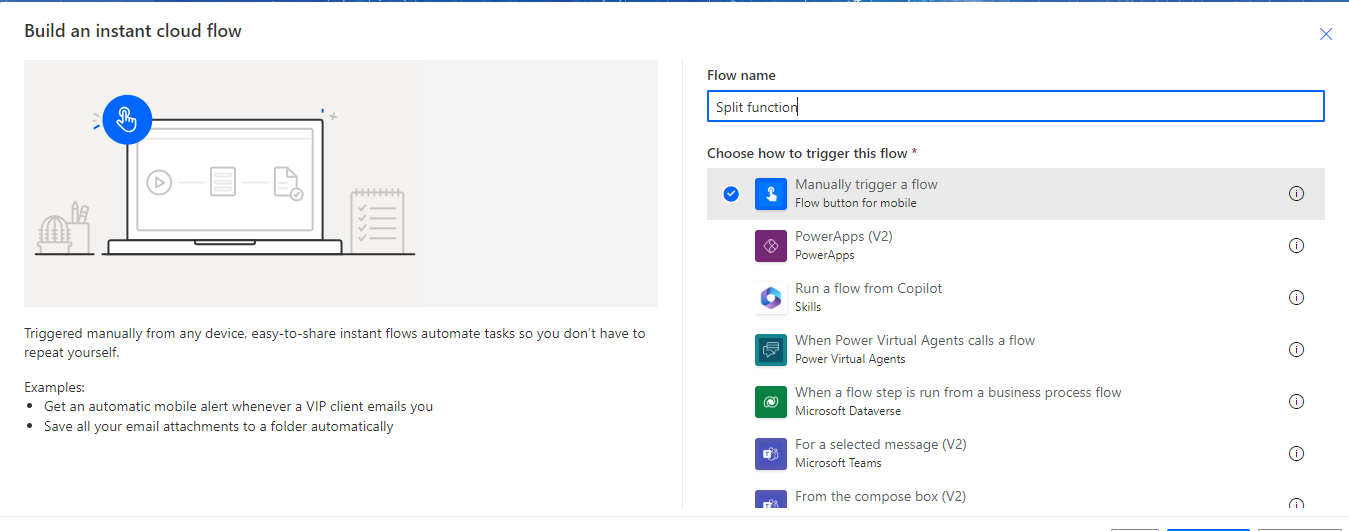Click the PowerApps (V2) purple icon
1349x531 pixels.
pyautogui.click(x=771, y=246)
